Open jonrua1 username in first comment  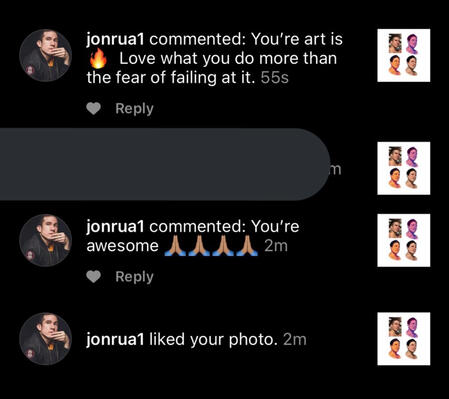coord(115,39)
